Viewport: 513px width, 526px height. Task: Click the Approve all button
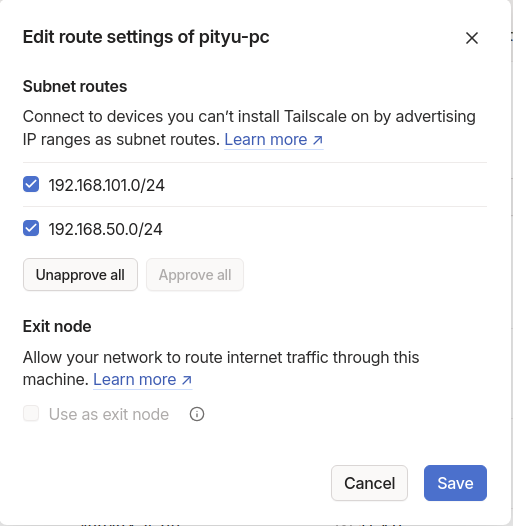coord(195,275)
